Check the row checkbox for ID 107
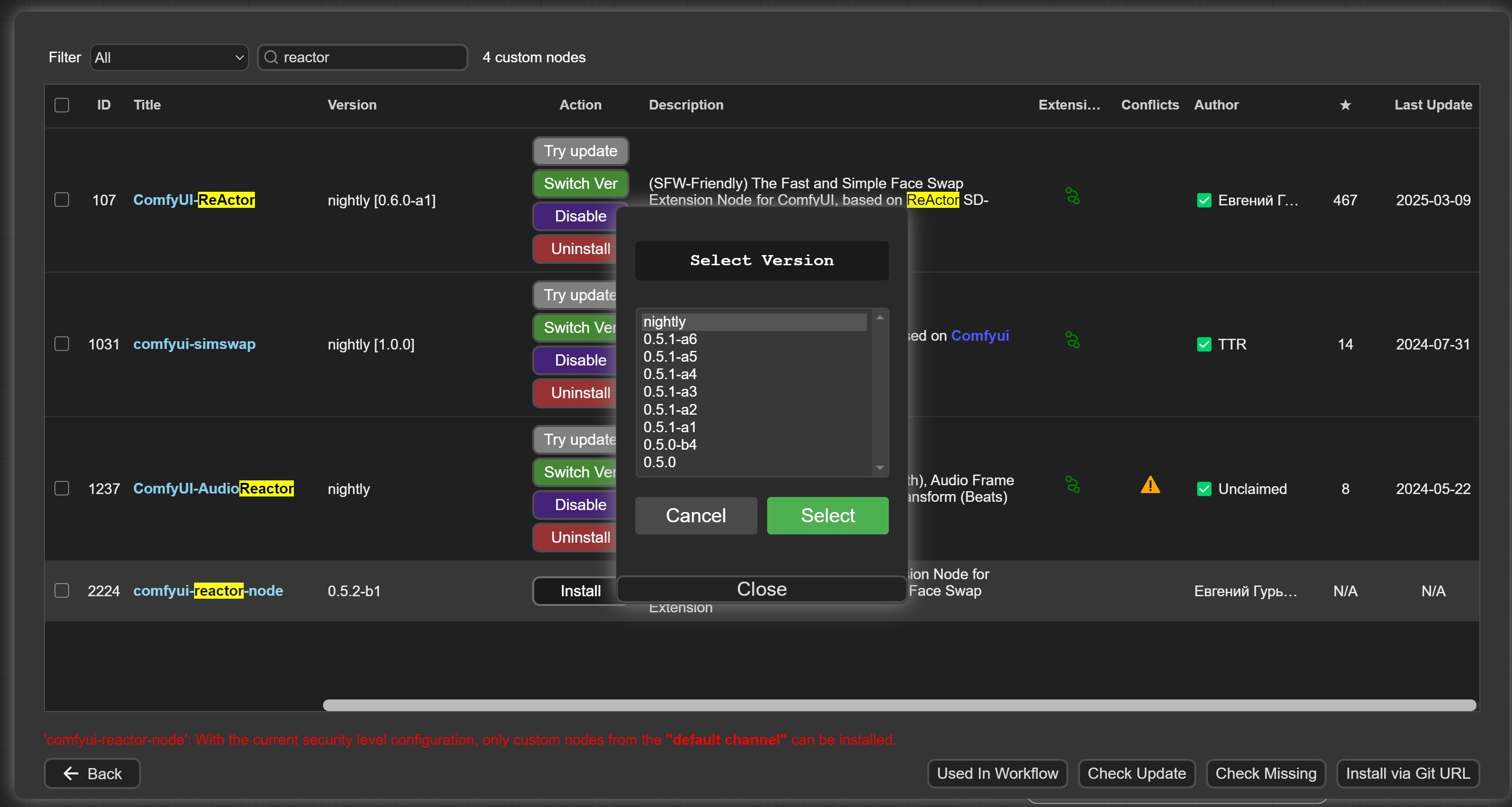 tap(62, 200)
